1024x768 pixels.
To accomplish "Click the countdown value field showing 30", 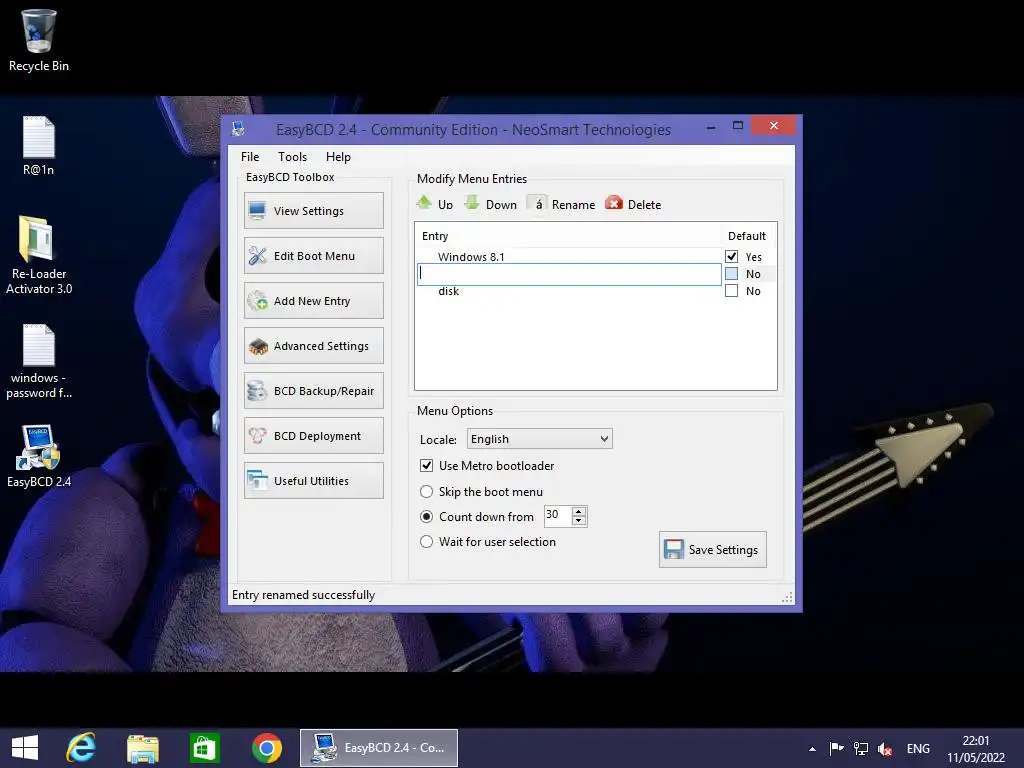I will 558,515.
